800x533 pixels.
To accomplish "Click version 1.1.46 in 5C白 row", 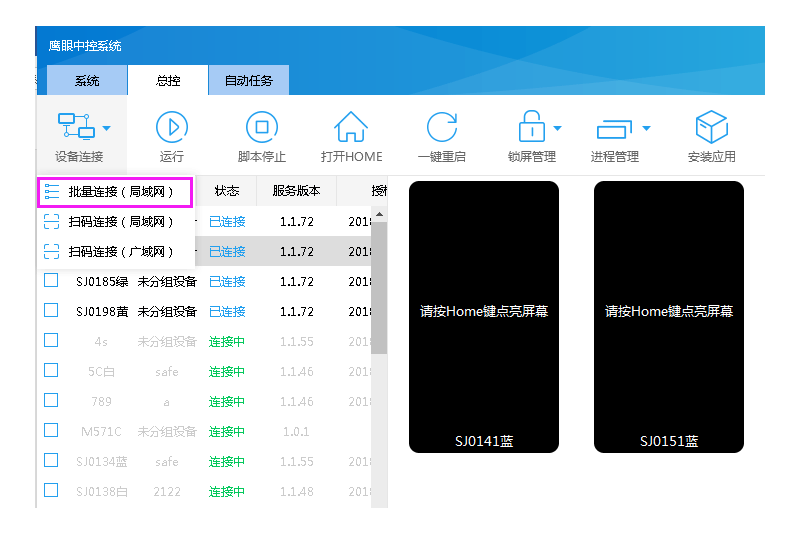I will coord(296,372).
